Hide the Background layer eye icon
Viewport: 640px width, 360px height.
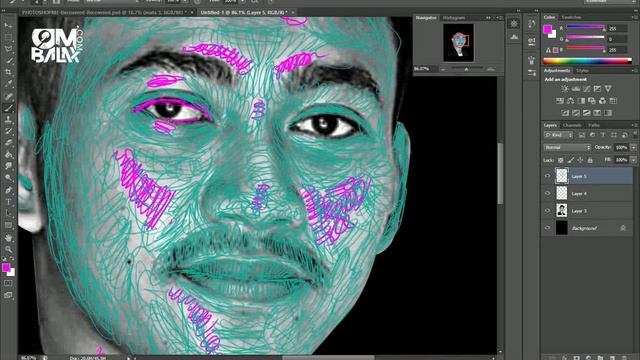coord(548,228)
